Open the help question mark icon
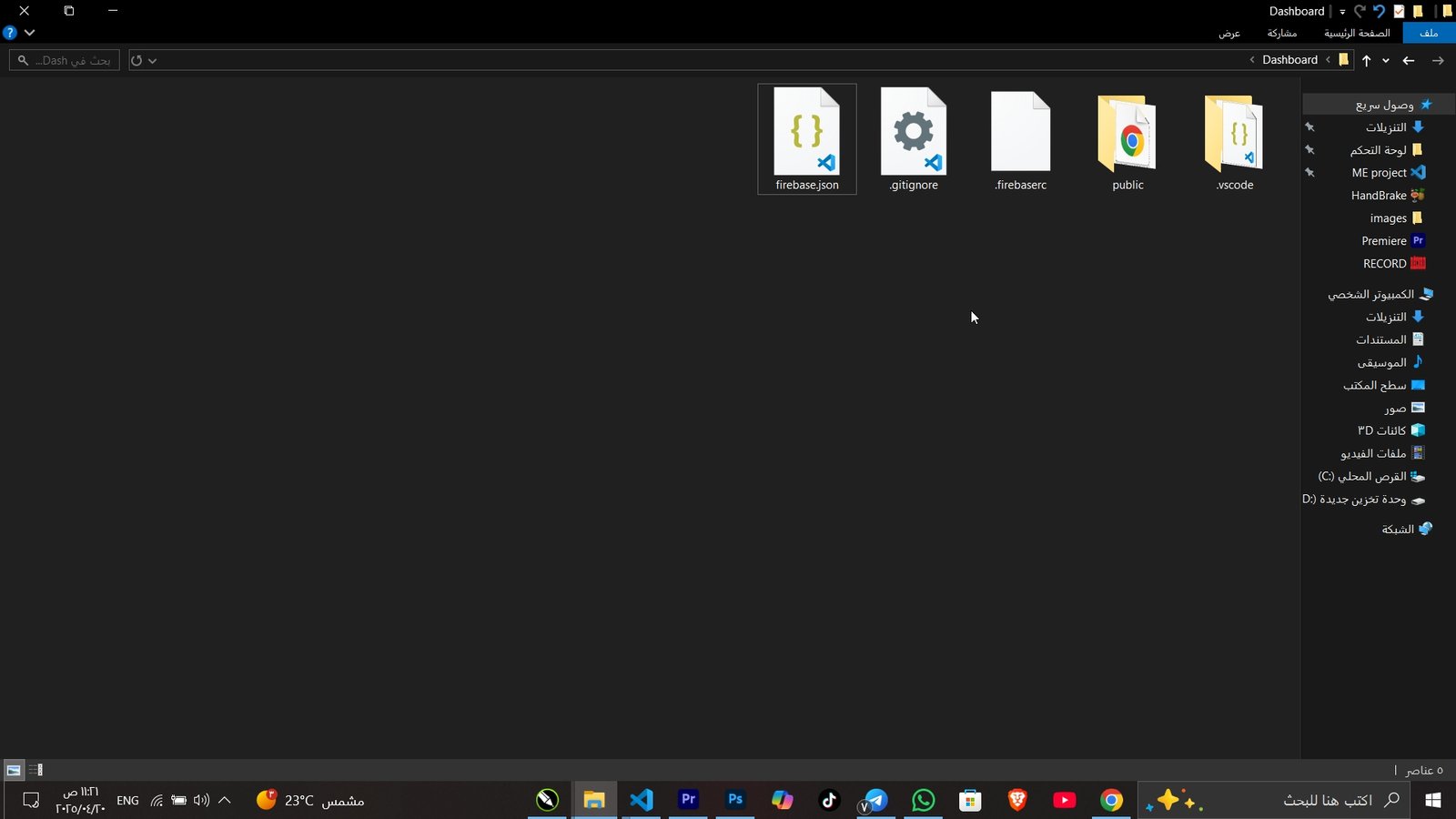Screen dimensions: 1456x819 click(10, 33)
